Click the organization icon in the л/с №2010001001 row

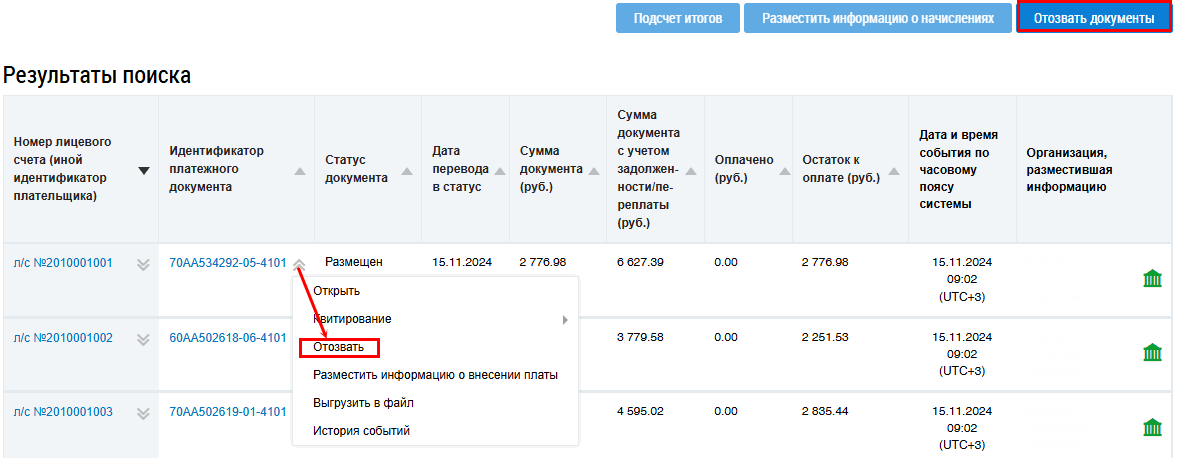pos(1152,279)
